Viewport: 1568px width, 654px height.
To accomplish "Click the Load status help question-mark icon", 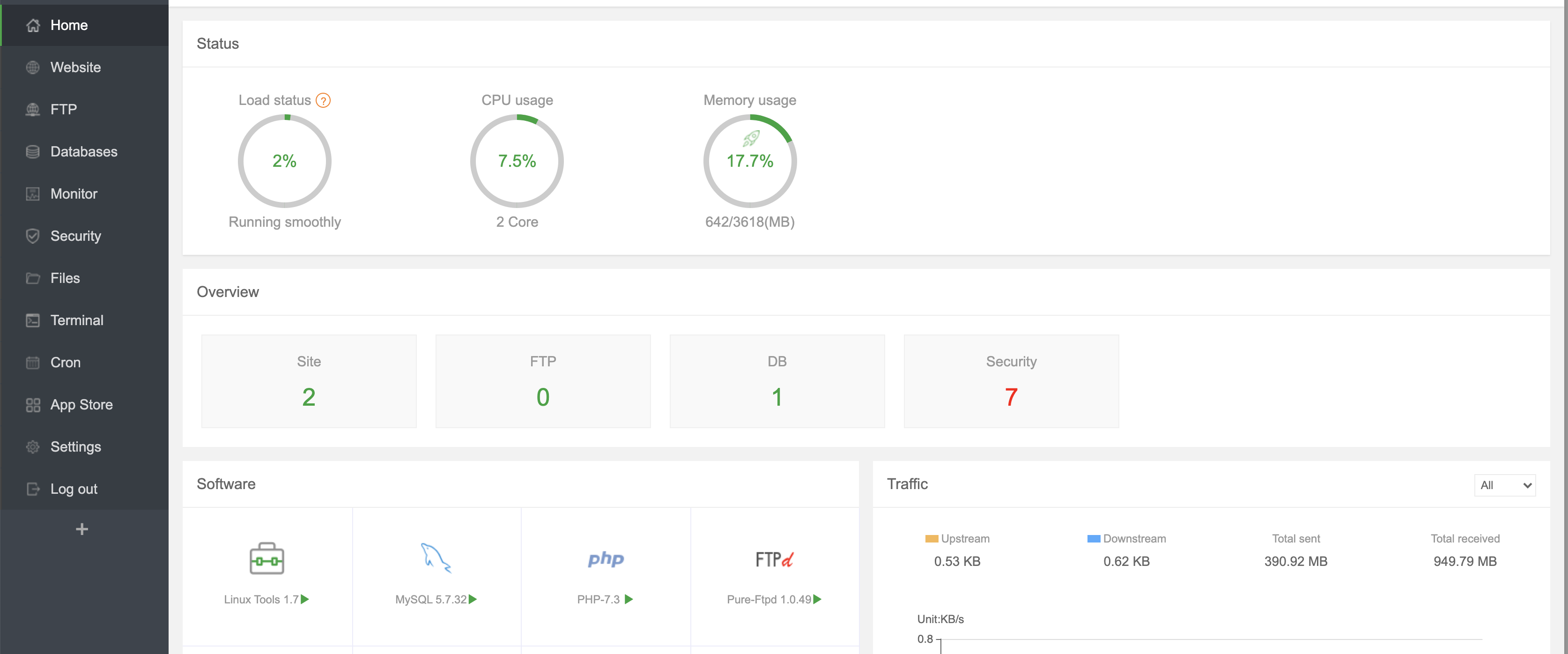I will [x=323, y=100].
